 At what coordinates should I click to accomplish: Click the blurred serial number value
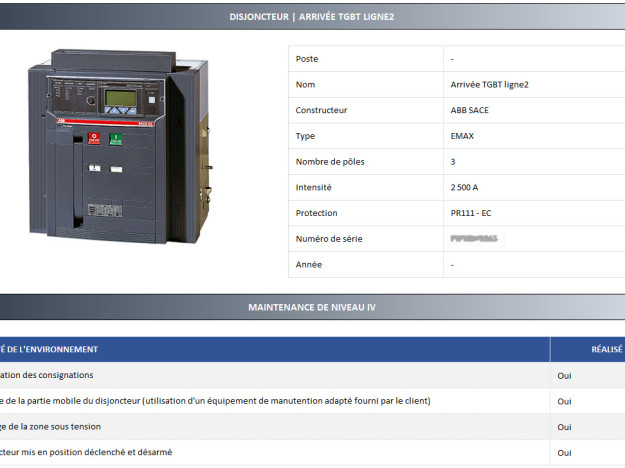(x=474, y=239)
